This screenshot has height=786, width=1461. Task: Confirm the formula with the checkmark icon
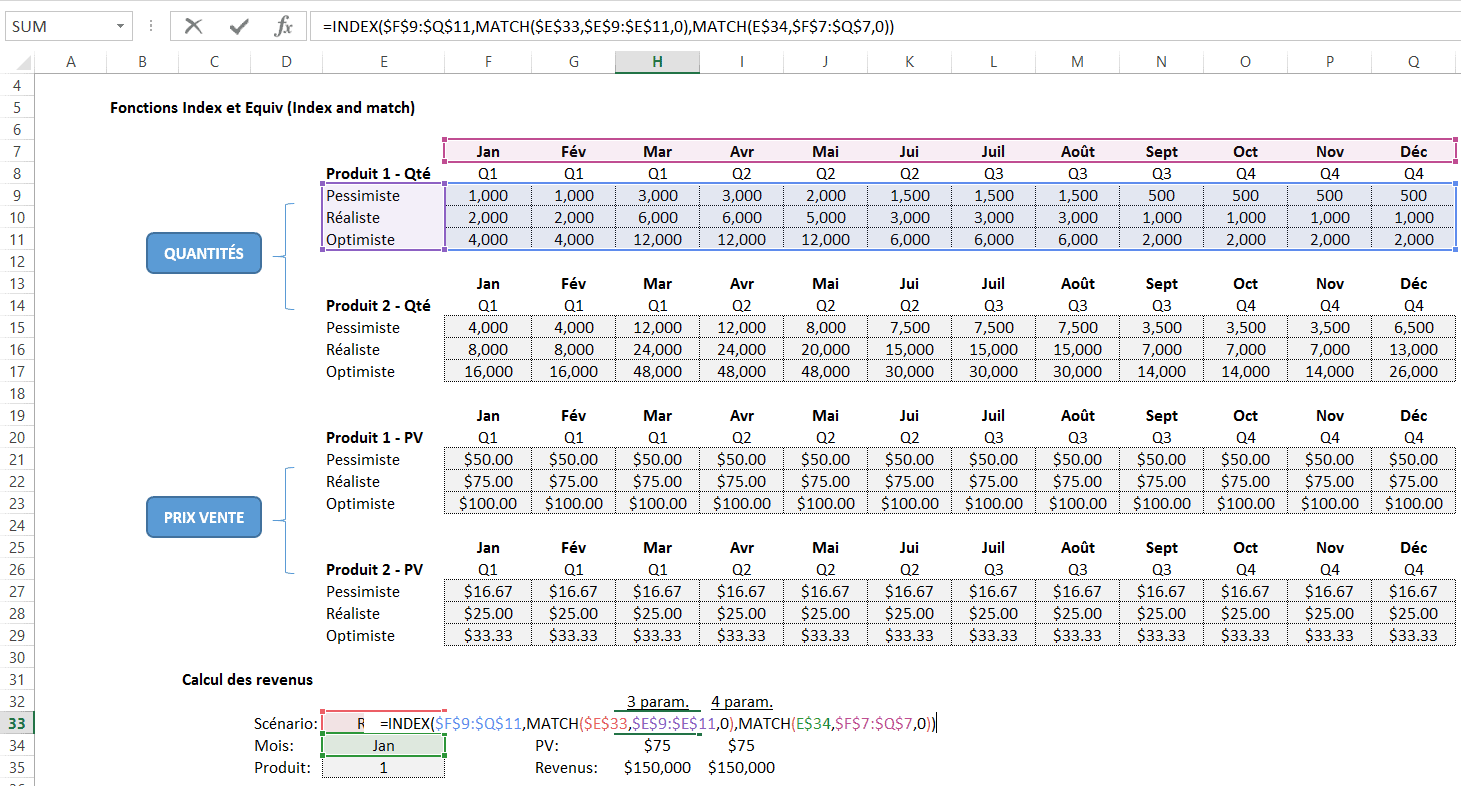pos(238,27)
